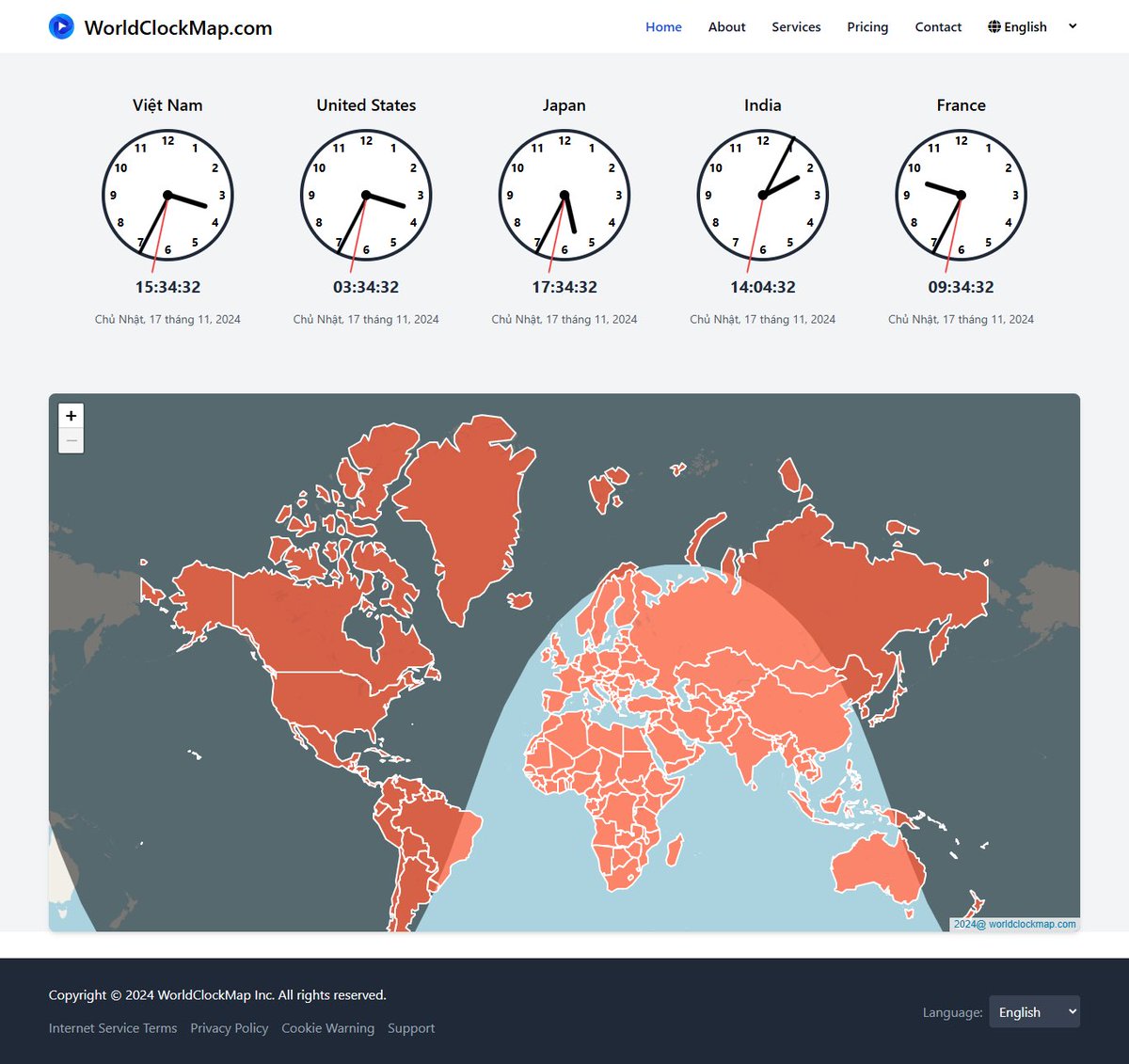Open the Contact page
This screenshot has width=1129, height=1064.
[x=938, y=27]
